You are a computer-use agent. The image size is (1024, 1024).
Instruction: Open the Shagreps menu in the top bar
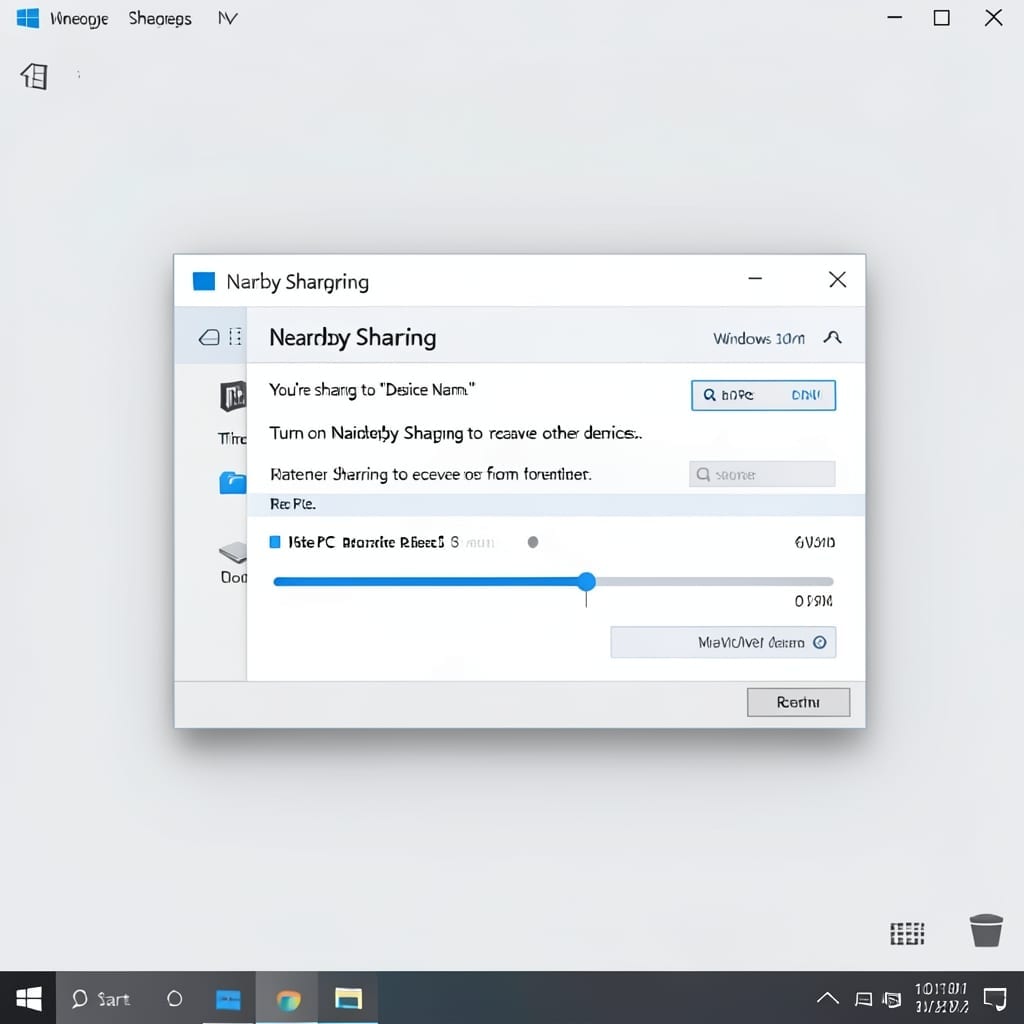pos(160,18)
